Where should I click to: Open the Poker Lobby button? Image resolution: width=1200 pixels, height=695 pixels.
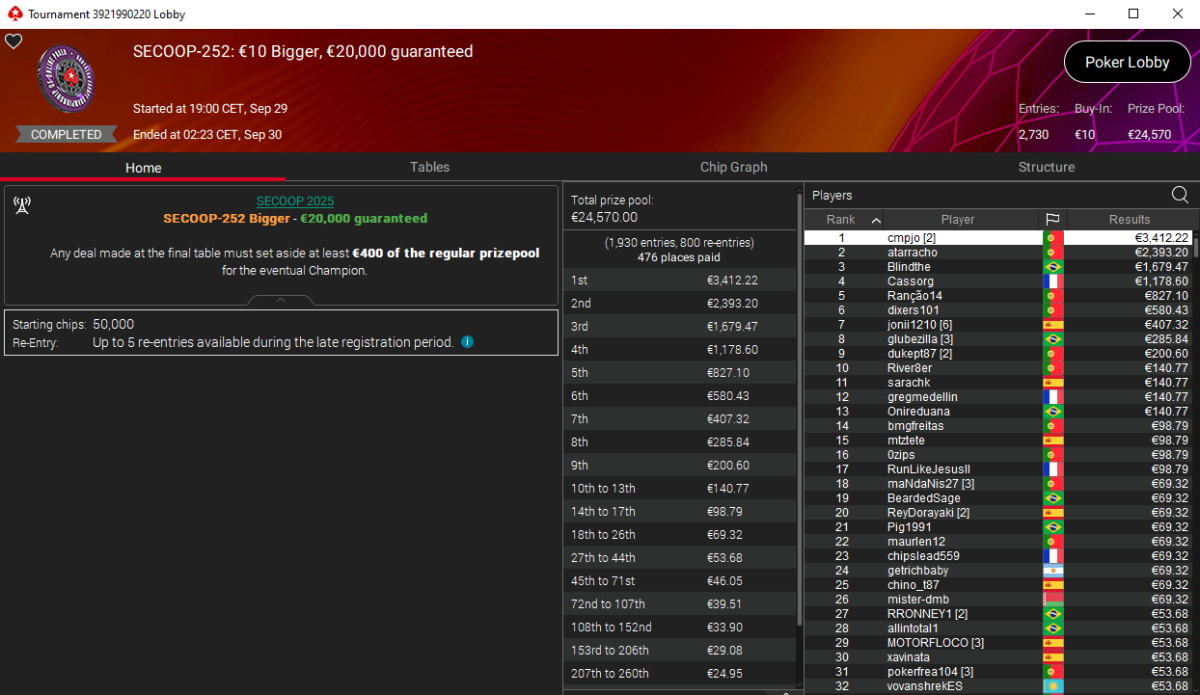coord(1127,62)
